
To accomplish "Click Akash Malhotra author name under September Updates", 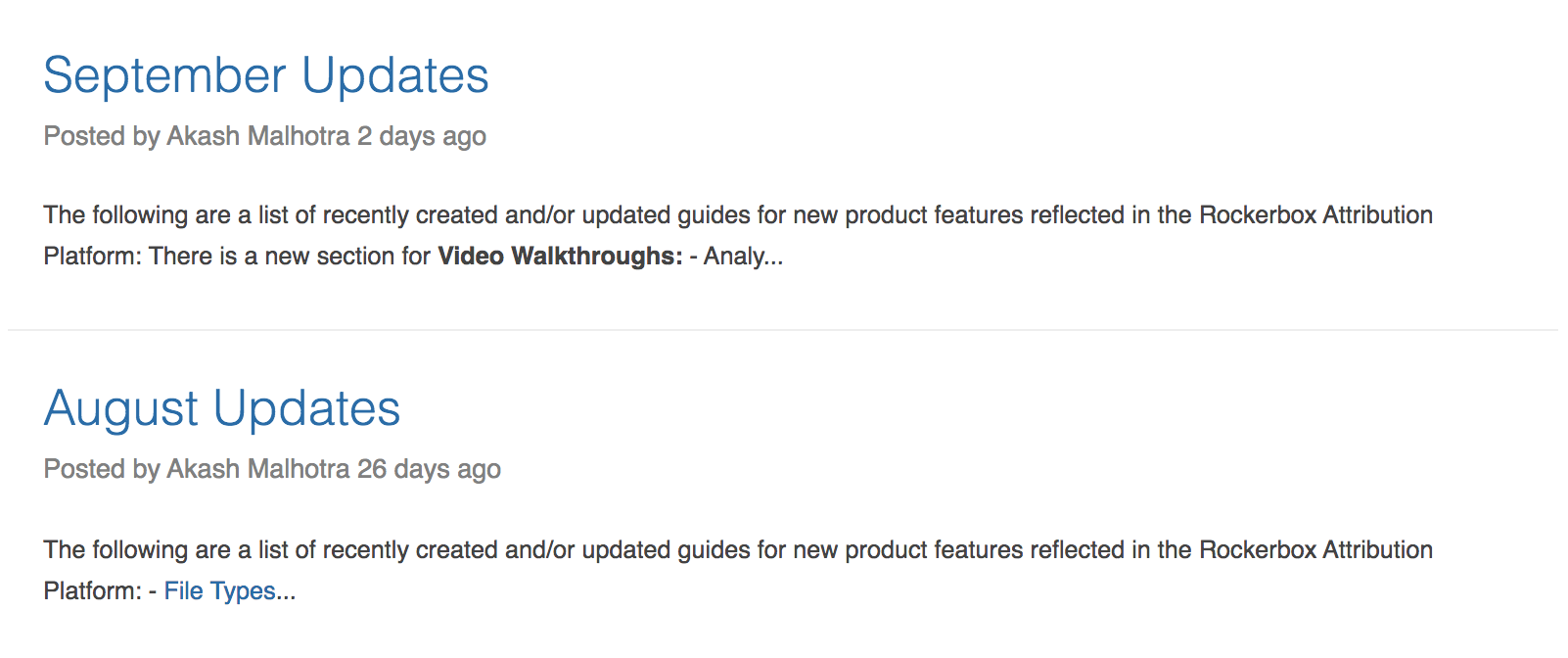I will pos(258,136).
